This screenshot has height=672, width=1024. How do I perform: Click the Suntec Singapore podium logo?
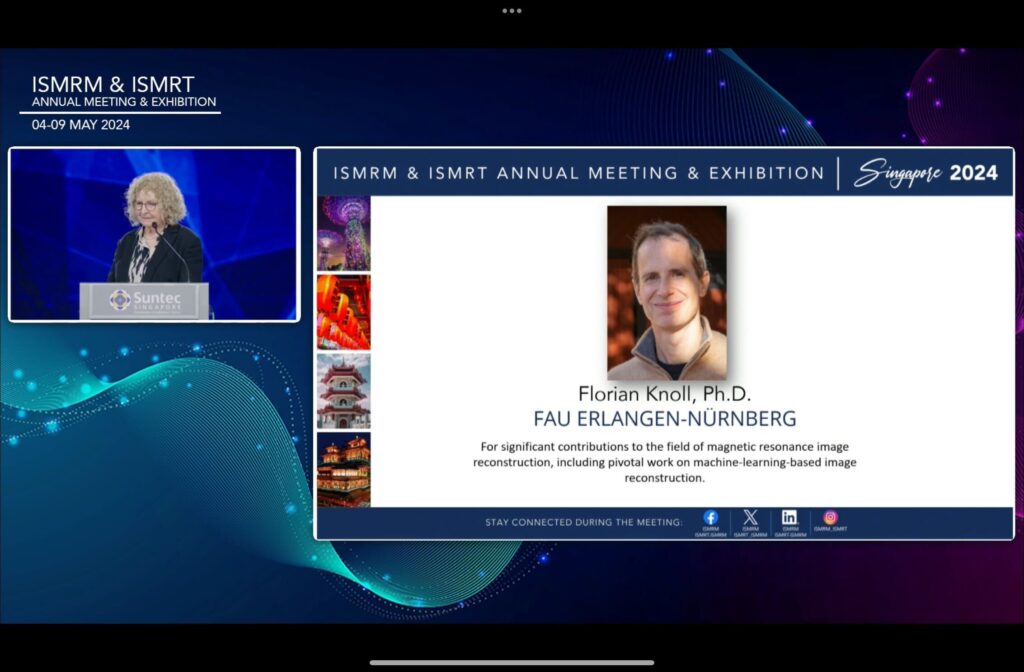coord(145,301)
